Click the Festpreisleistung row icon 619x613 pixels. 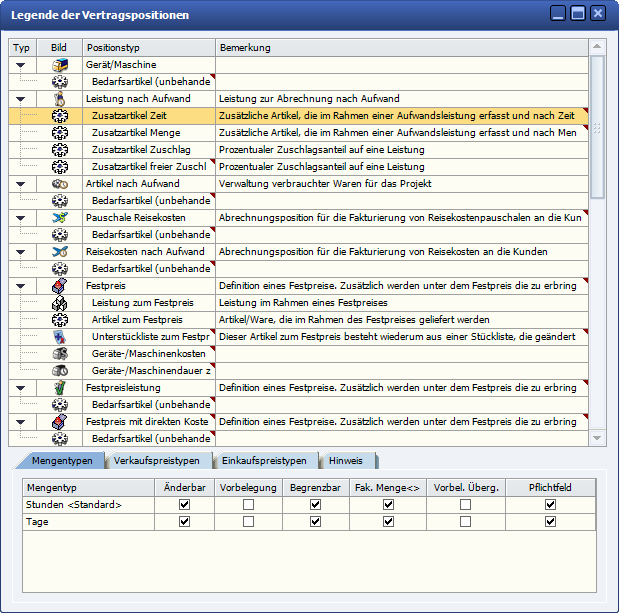pyautogui.click(x=60, y=387)
